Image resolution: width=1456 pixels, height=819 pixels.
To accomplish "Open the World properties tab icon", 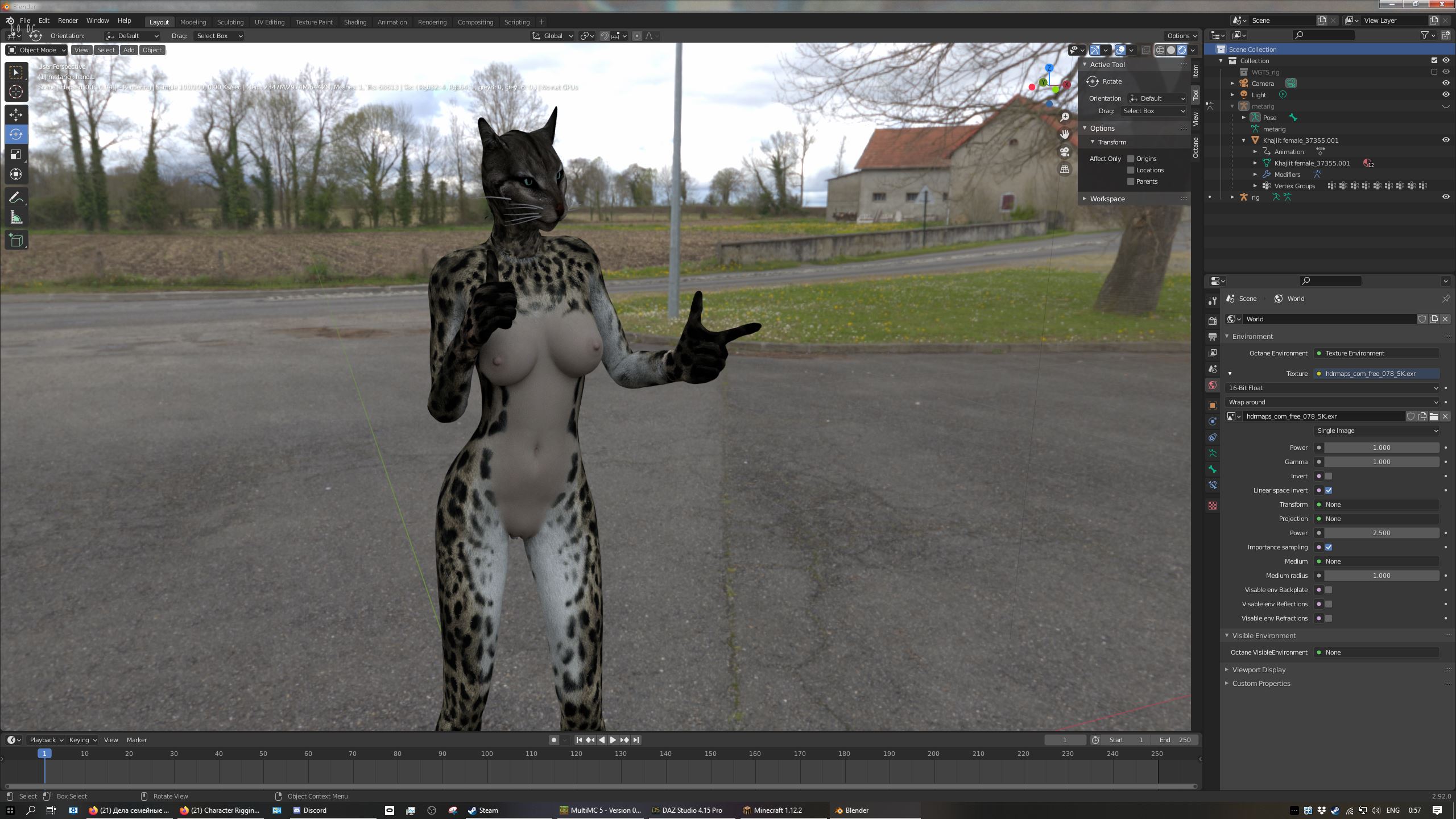I will [x=1213, y=386].
